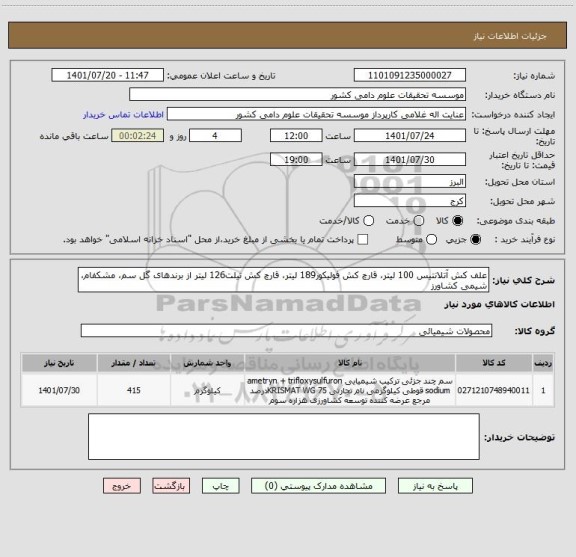Select the متوسط purchase type radio

tap(431, 240)
